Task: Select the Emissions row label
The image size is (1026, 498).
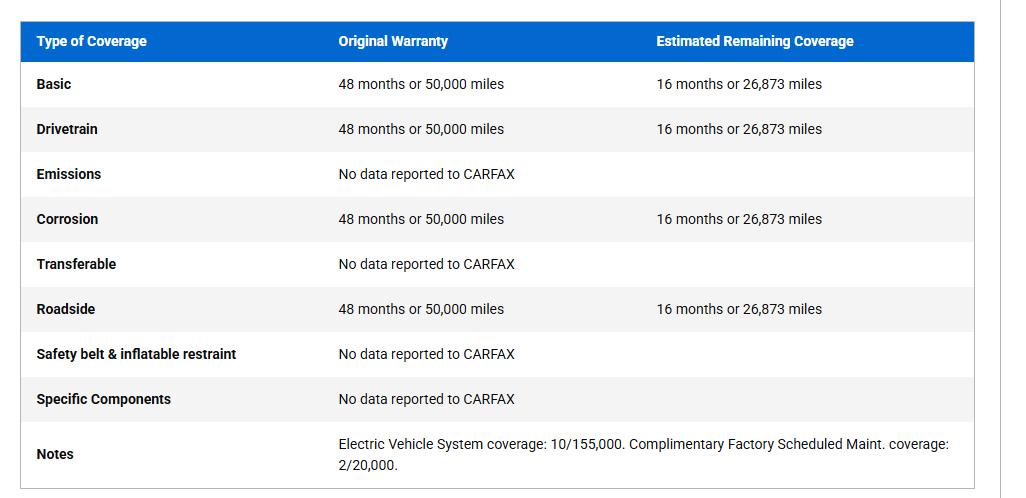Action: tap(69, 174)
